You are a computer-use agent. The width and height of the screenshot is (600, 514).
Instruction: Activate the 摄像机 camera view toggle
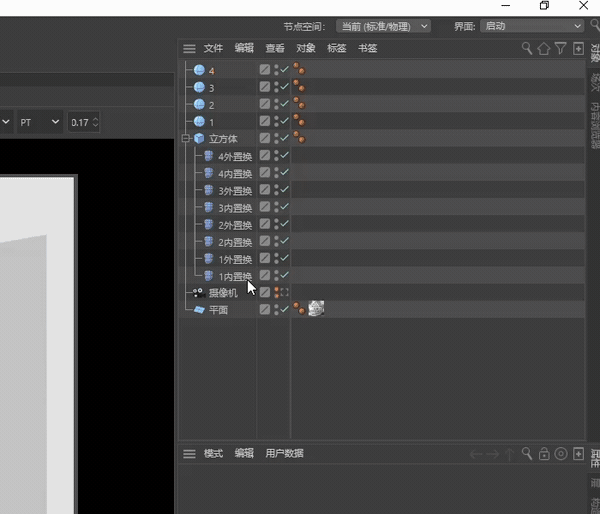(x=284, y=292)
